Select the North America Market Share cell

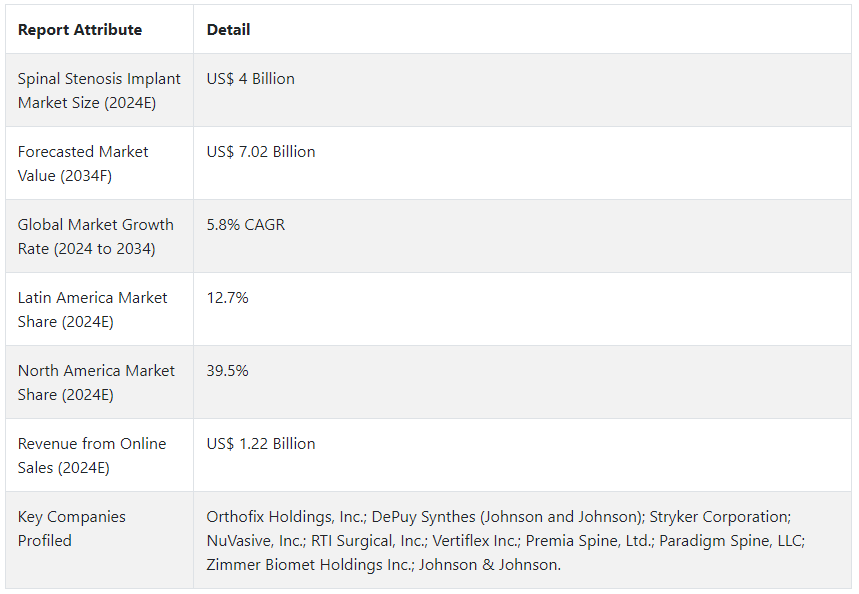99,382
